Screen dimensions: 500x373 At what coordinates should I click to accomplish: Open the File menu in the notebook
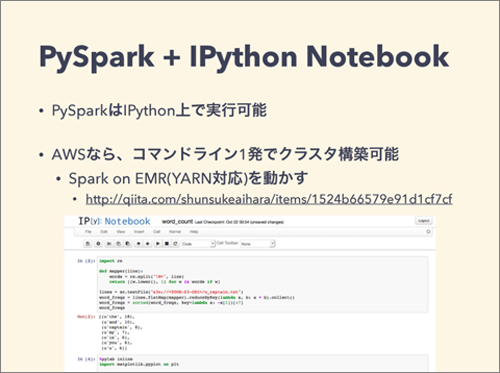click(x=88, y=232)
